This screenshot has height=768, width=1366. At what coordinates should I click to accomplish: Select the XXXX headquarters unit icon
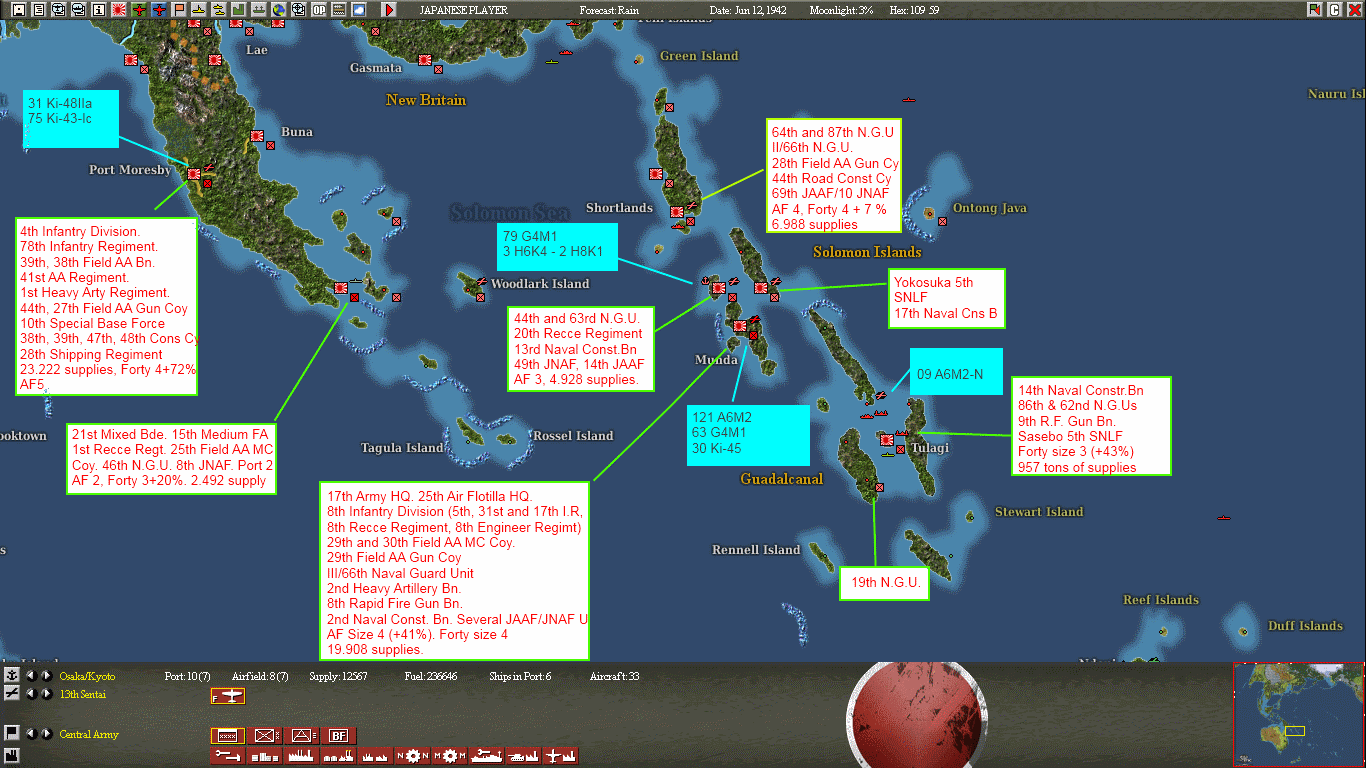click(228, 735)
